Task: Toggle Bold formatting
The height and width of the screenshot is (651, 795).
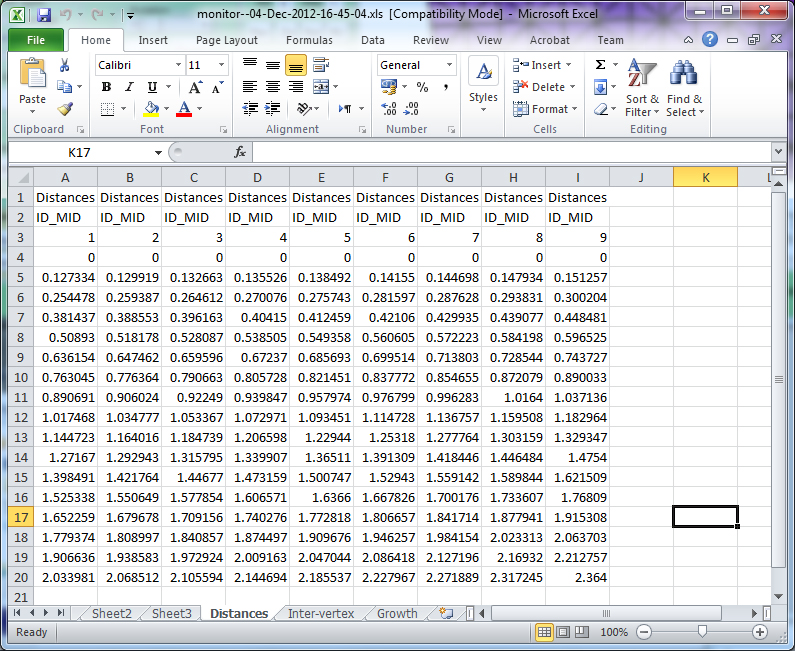Action: 106,87
